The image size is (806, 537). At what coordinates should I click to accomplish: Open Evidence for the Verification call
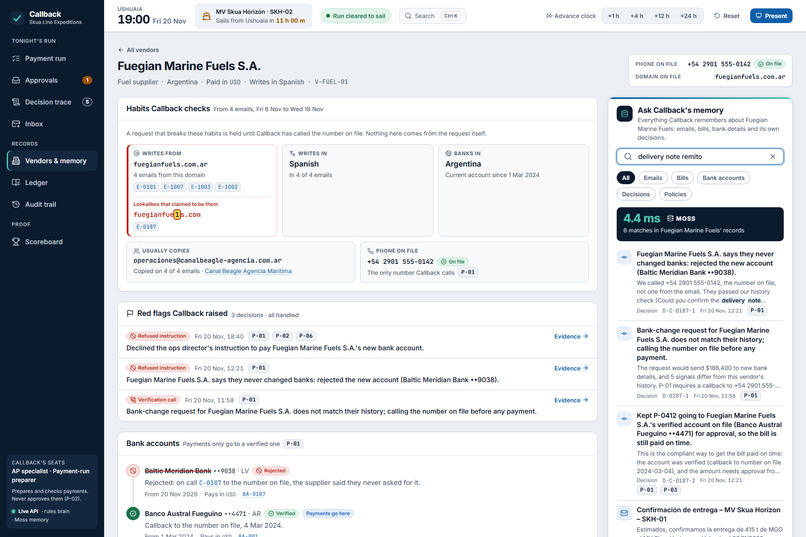(x=571, y=400)
